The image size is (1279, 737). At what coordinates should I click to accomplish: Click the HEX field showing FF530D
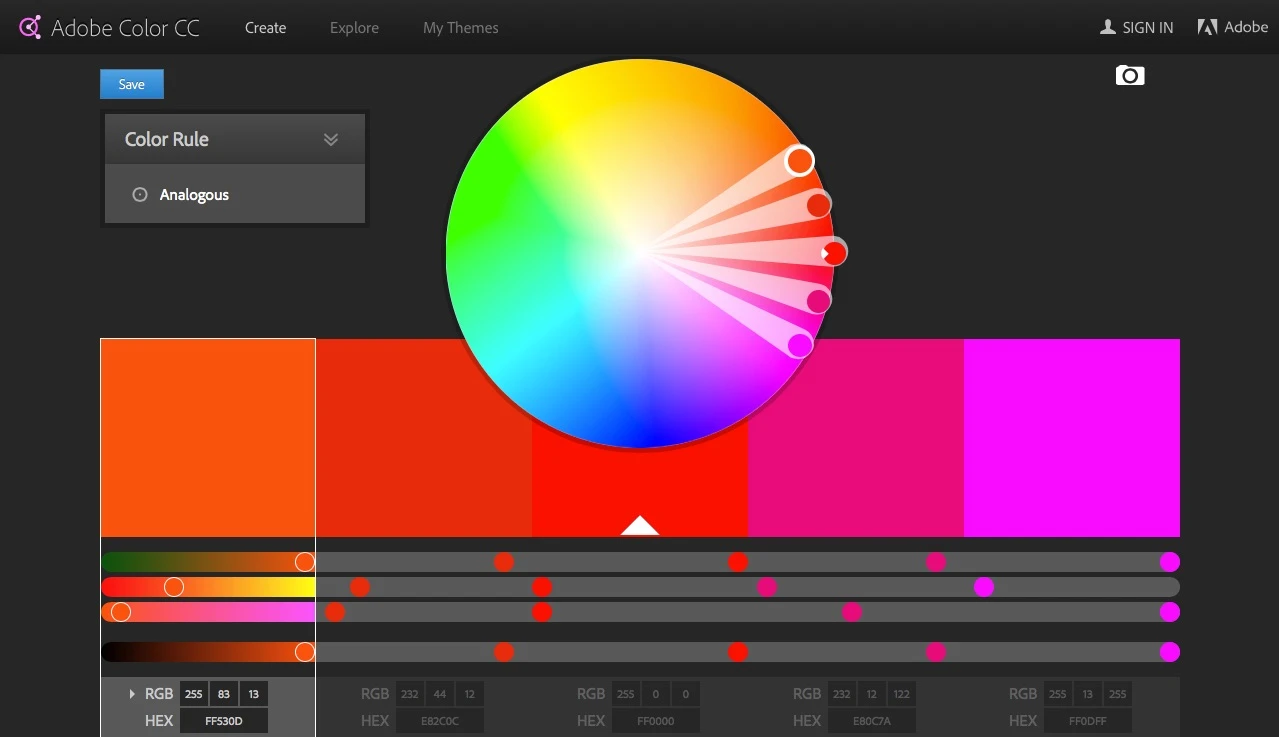coord(223,721)
